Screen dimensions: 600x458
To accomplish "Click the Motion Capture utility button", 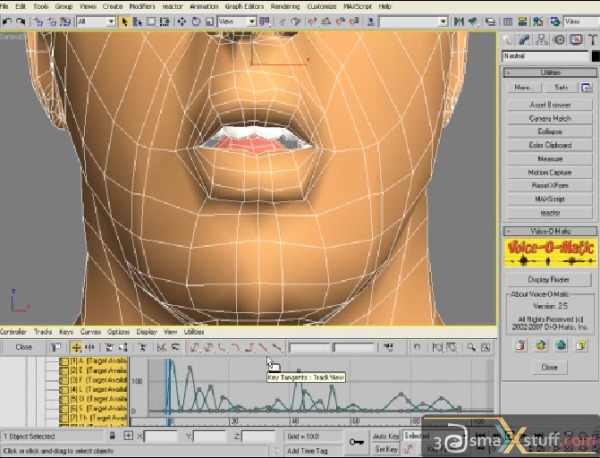I will tap(550, 173).
